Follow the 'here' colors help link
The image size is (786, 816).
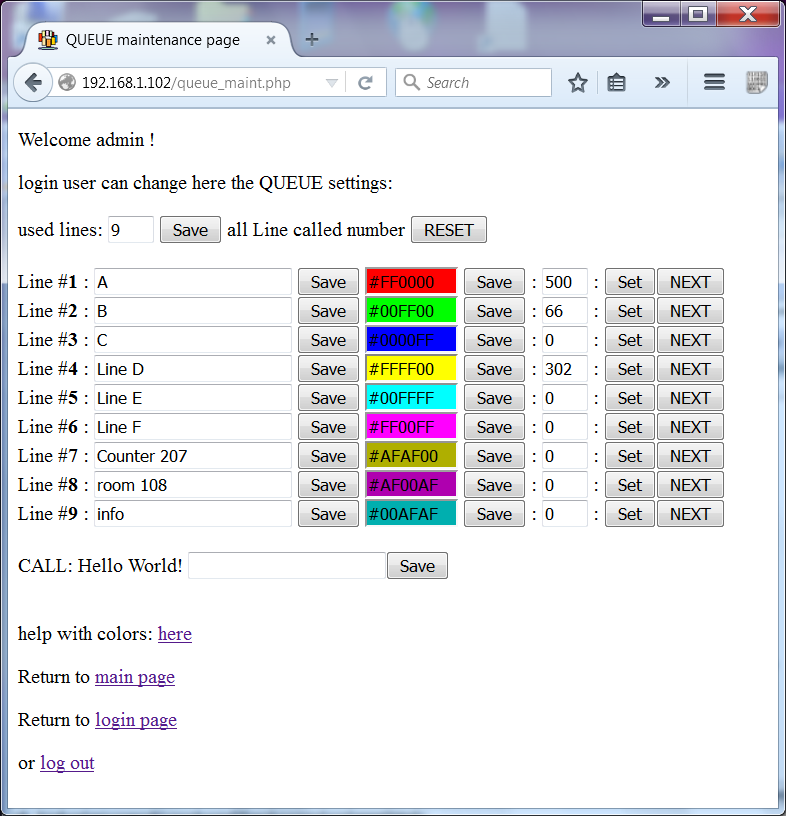[x=175, y=634]
